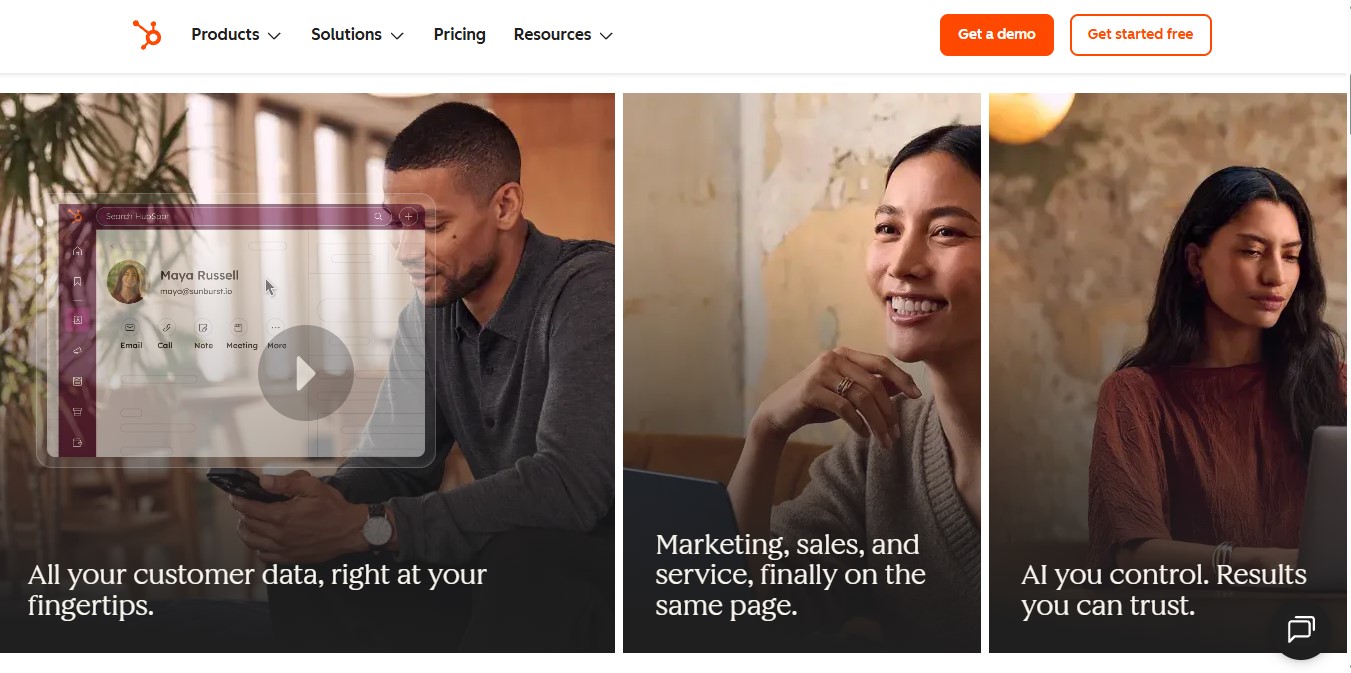Click the plus icon beside HubSpot search
The height and width of the screenshot is (673, 1351).
click(x=408, y=216)
